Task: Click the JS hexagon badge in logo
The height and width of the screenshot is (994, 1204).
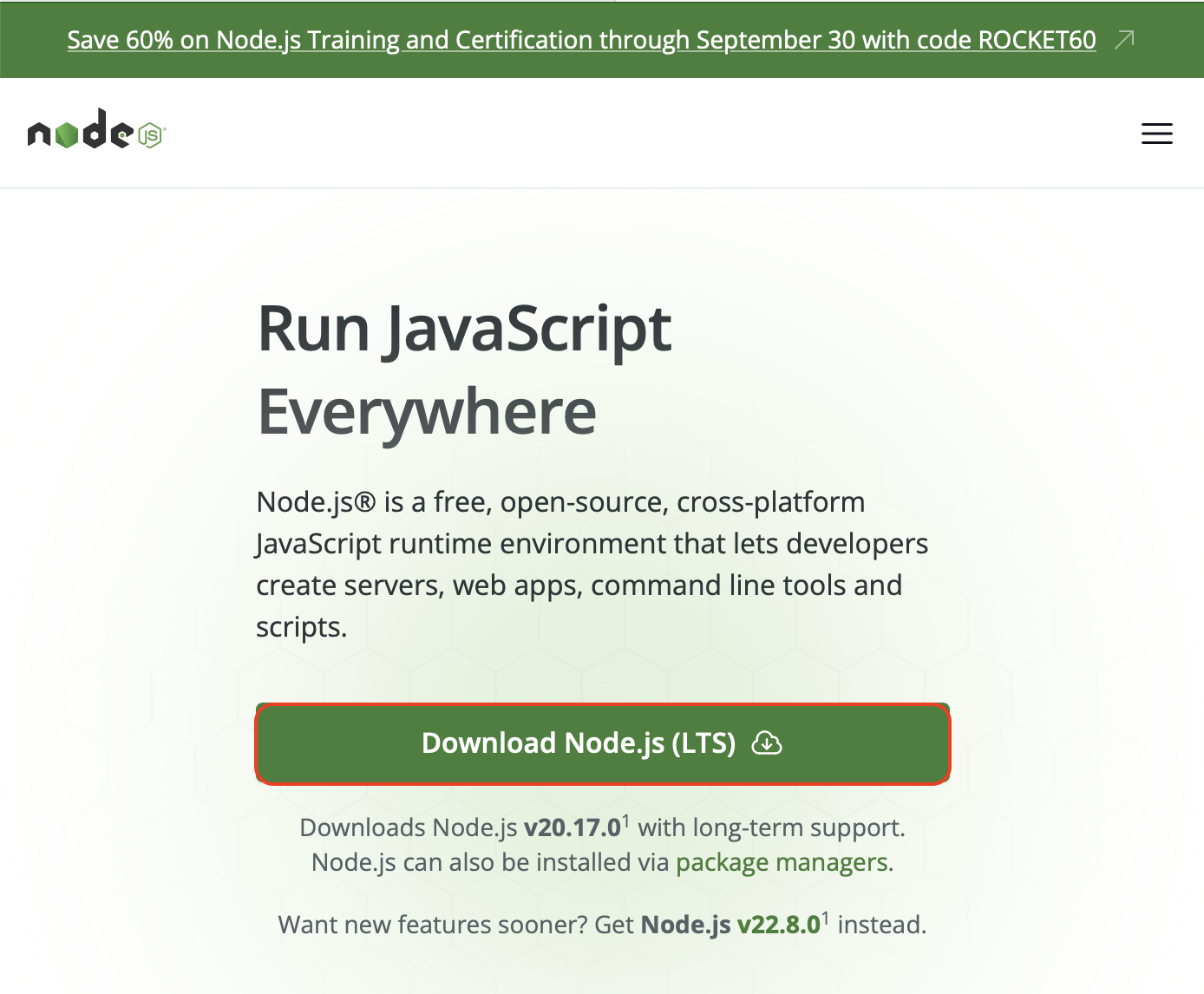Action: pos(150,135)
